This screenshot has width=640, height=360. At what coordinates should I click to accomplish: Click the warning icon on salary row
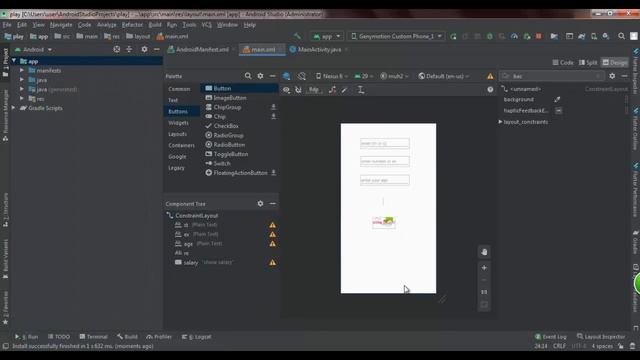tap(272, 262)
